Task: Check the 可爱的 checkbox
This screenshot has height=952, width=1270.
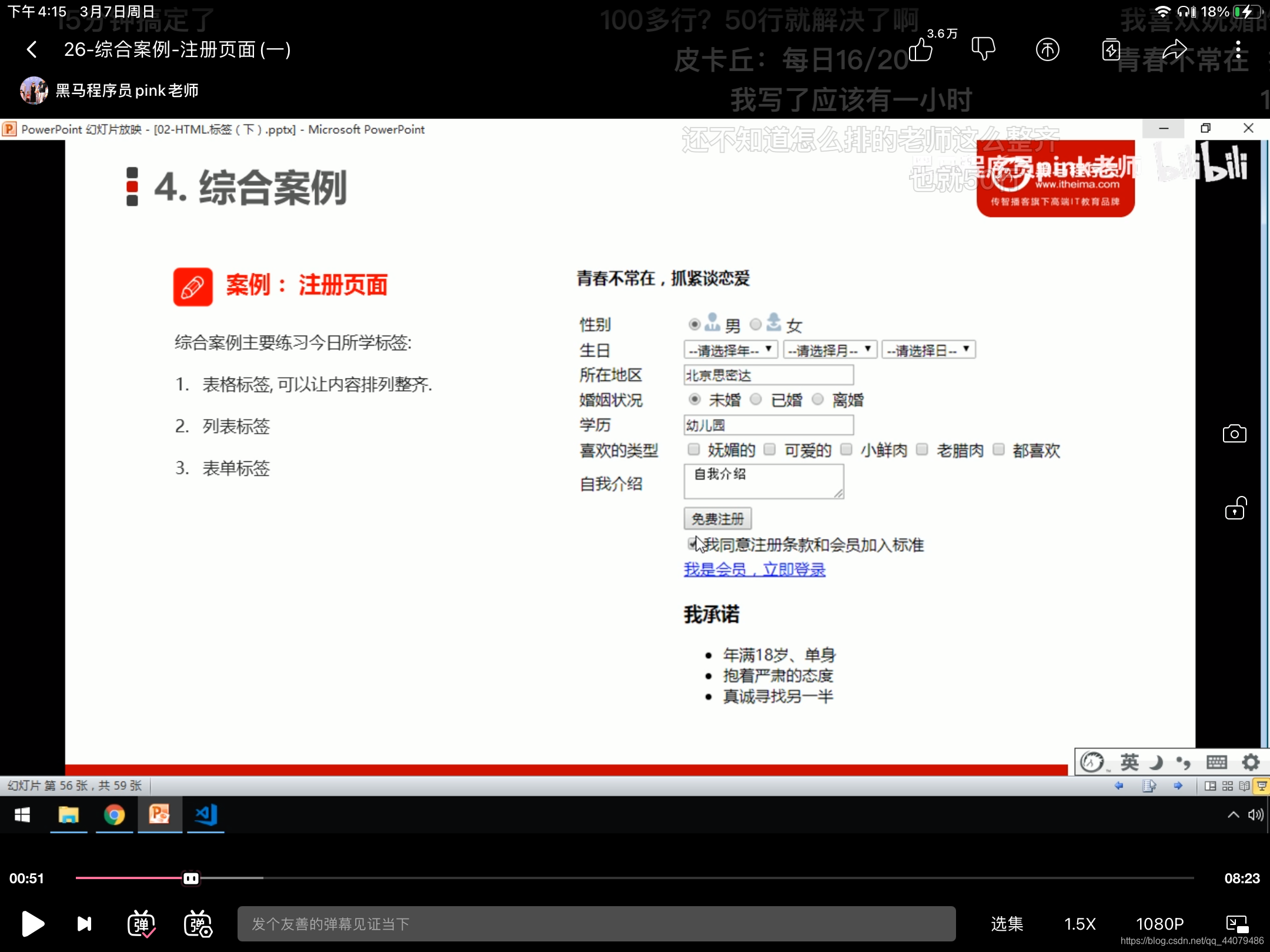Action: (770, 450)
